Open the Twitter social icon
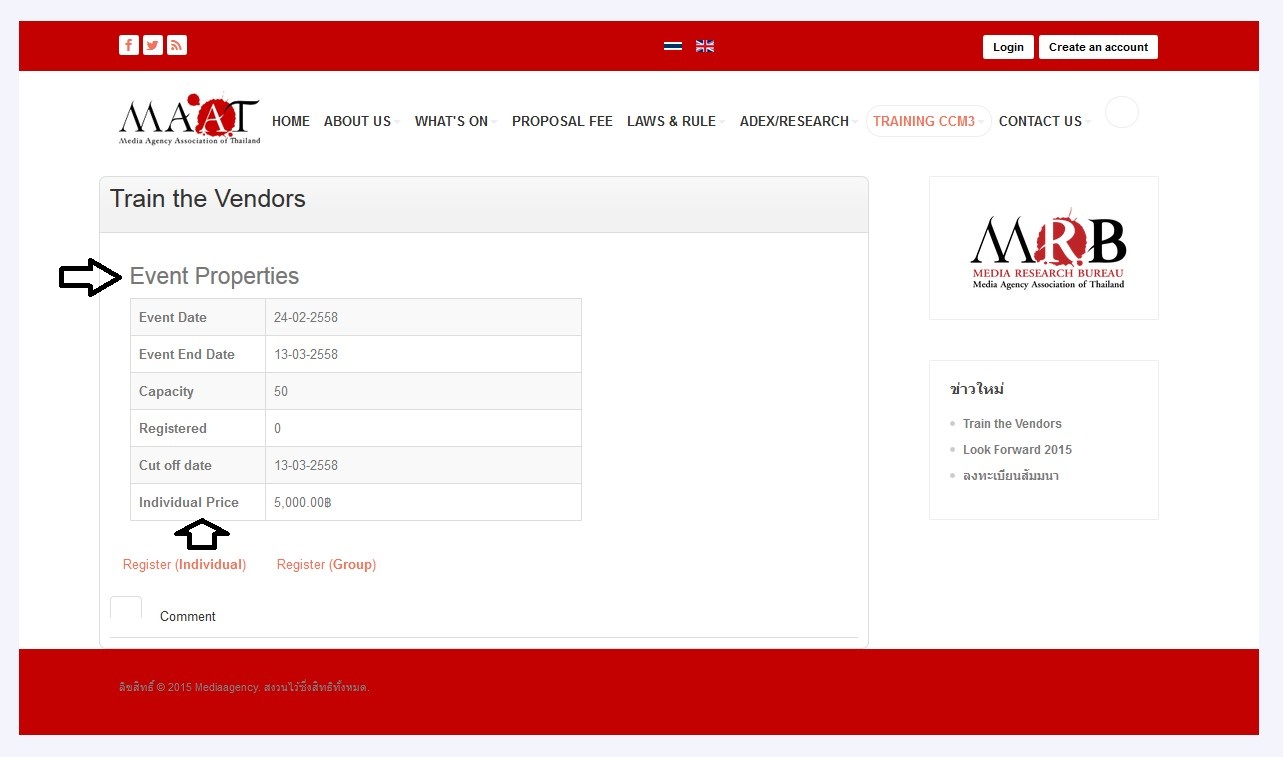This screenshot has width=1283, height=757. click(153, 45)
